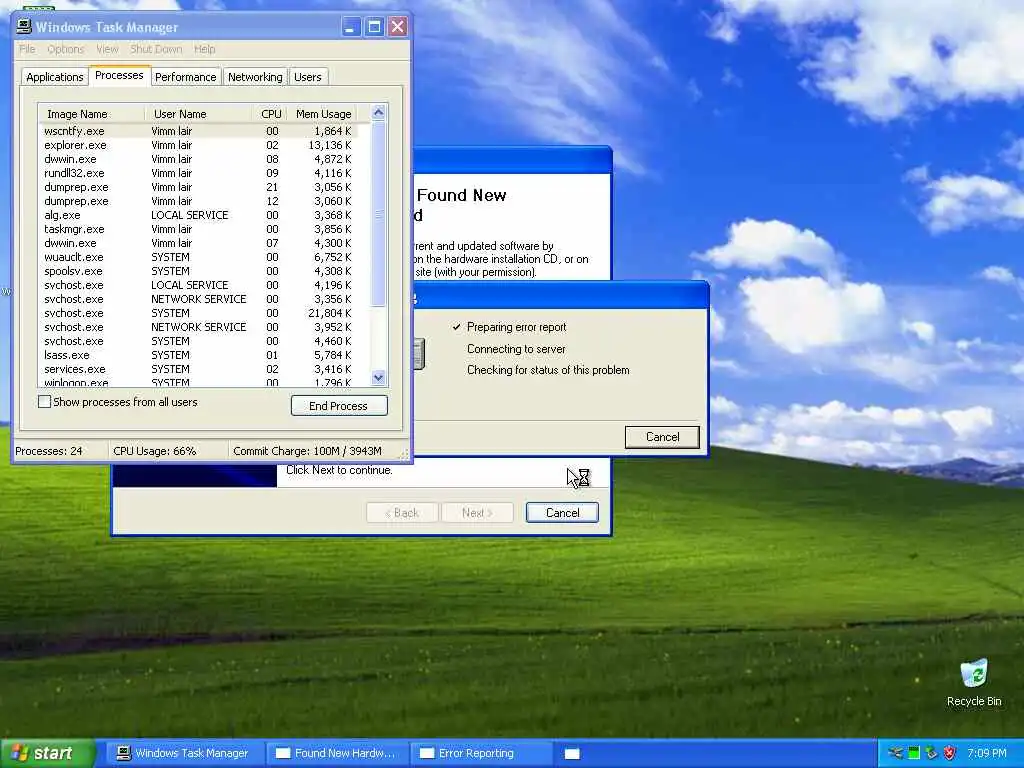Sort by User Name column header
Image resolution: width=1024 pixels, height=768 pixels.
[x=199, y=114]
